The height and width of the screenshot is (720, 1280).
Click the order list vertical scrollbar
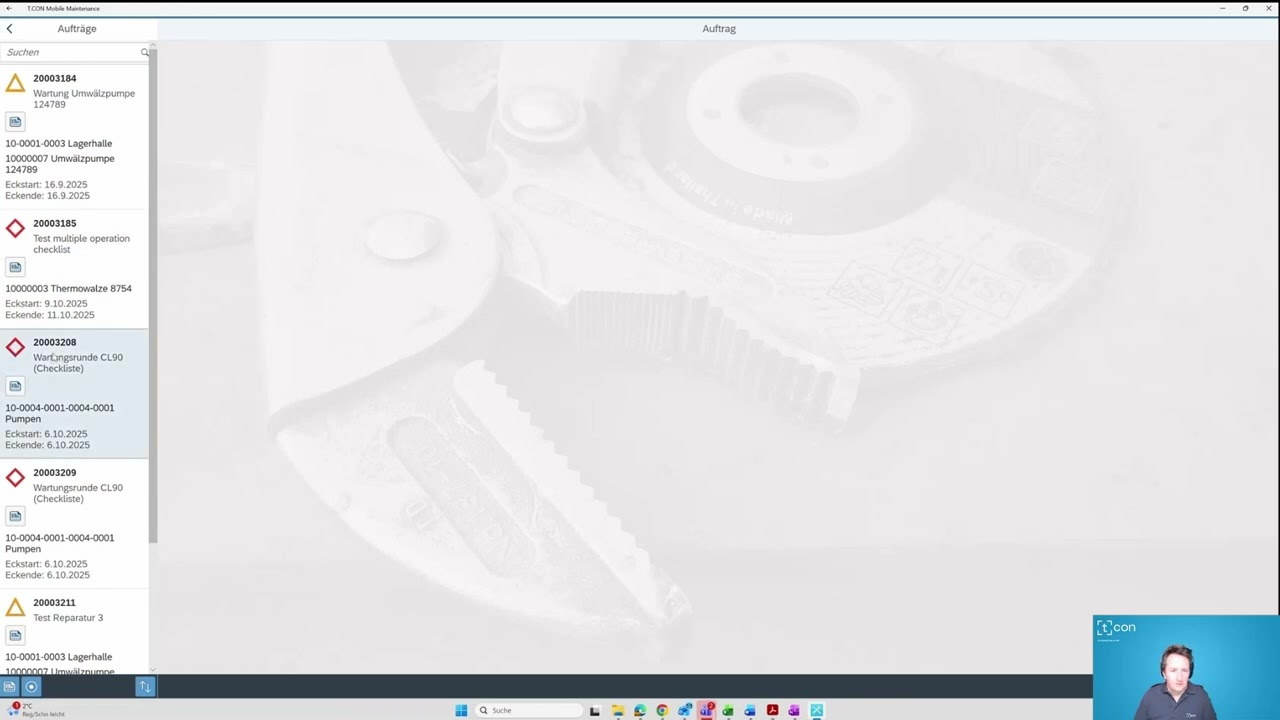tap(153, 300)
